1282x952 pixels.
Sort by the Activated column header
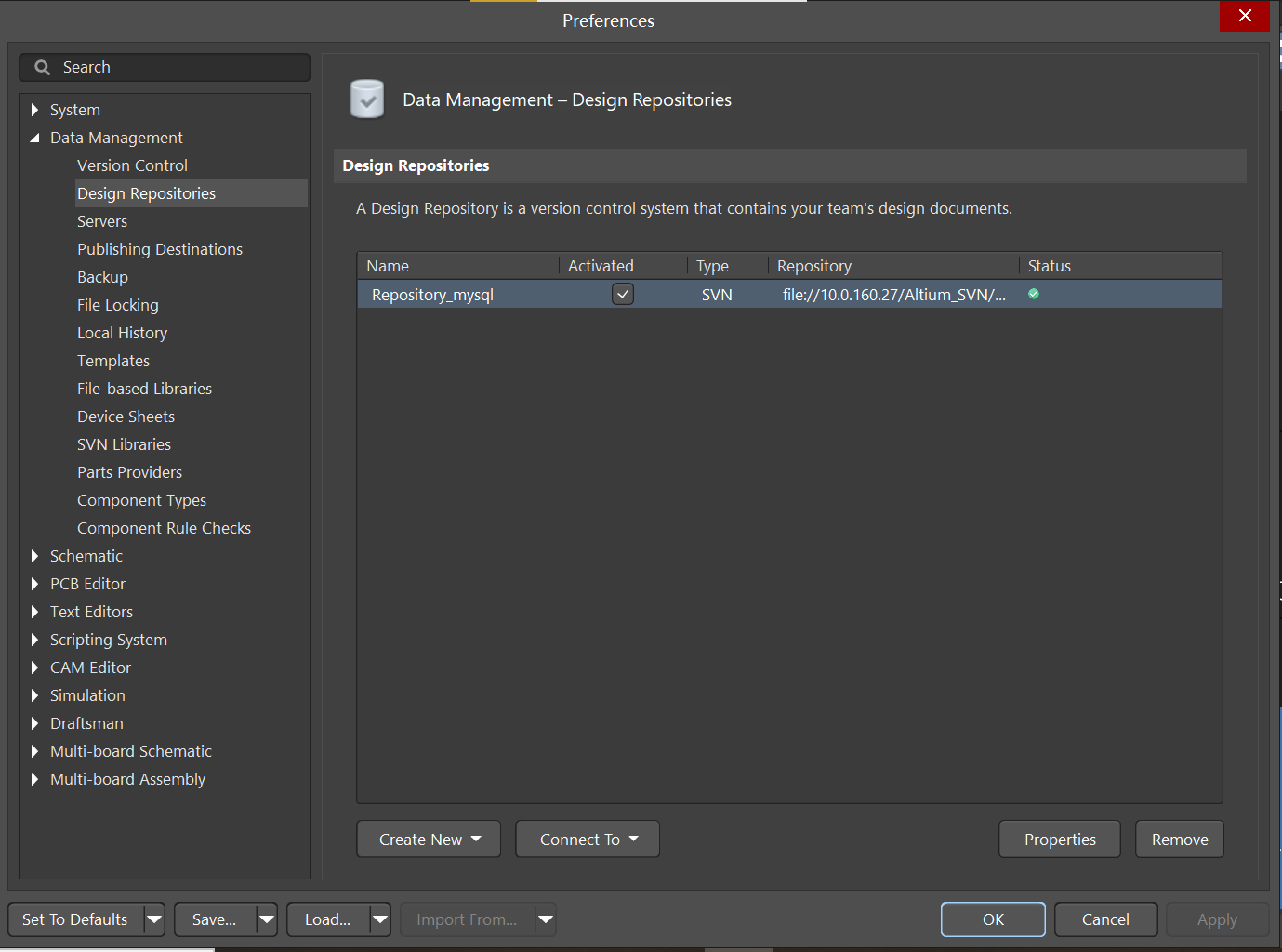click(623, 266)
